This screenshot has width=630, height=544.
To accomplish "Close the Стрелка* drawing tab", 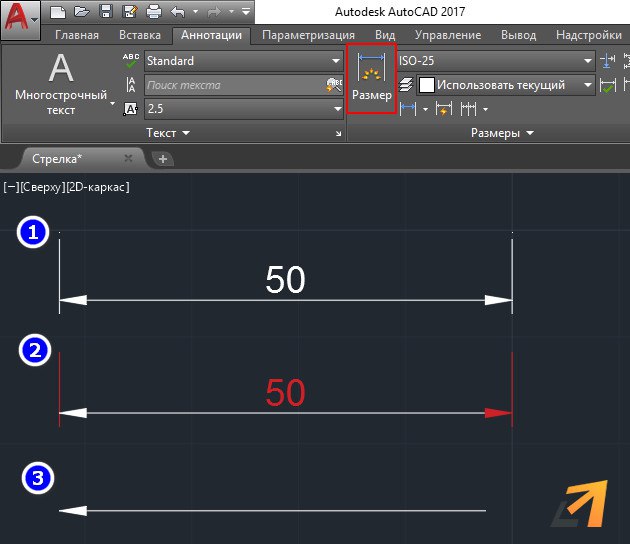I will click(128, 158).
